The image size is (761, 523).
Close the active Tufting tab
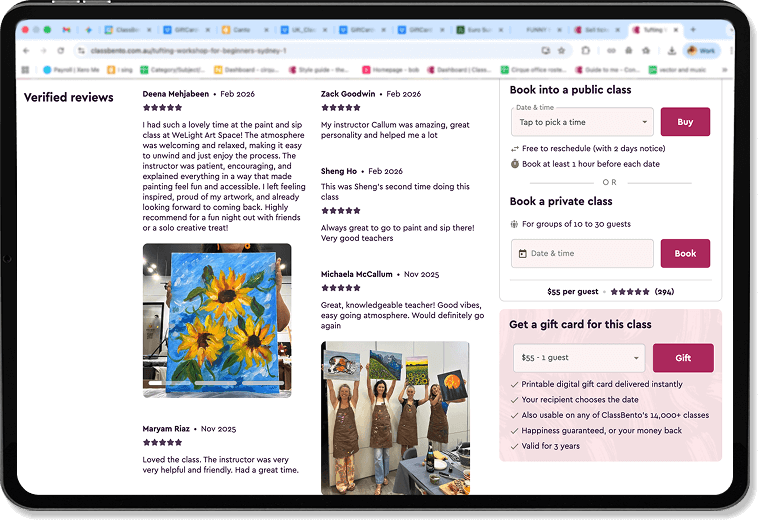click(x=676, y=30)
